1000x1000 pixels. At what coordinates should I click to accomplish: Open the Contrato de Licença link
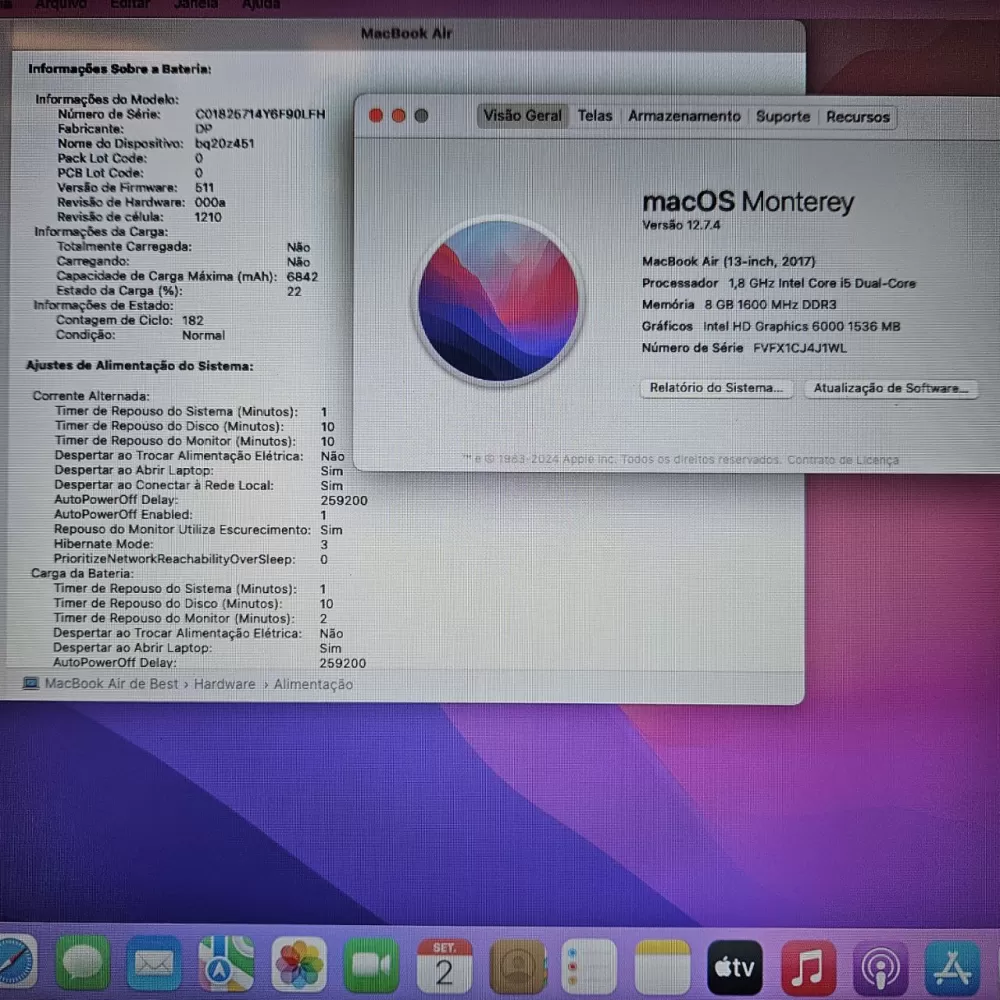[842, 460]
